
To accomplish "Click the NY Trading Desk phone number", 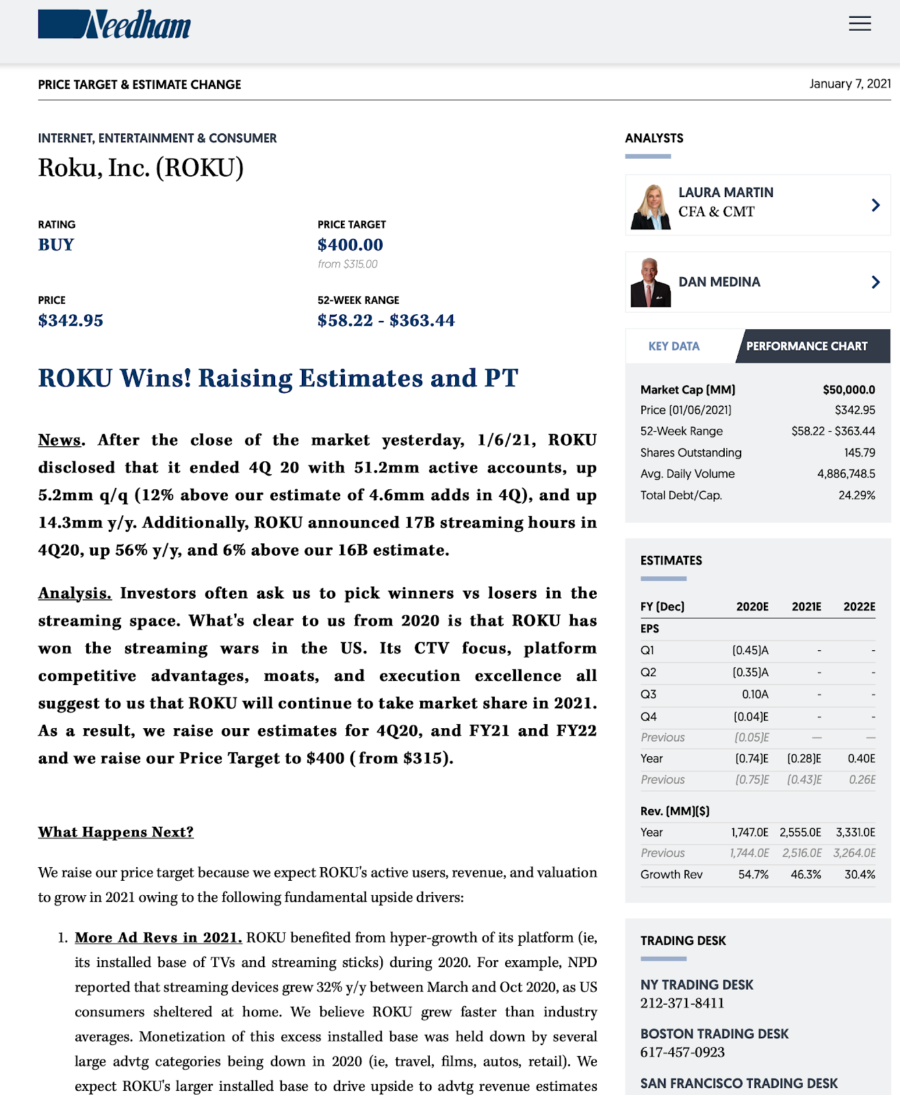I will click(x=682, y=1004).
